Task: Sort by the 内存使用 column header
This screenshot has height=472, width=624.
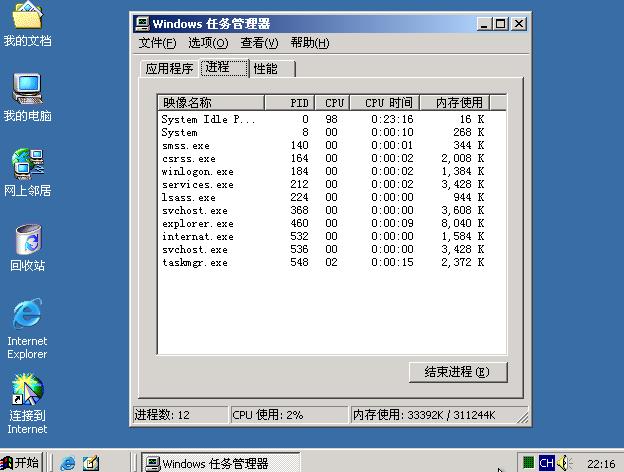Action: pos(455,103)
